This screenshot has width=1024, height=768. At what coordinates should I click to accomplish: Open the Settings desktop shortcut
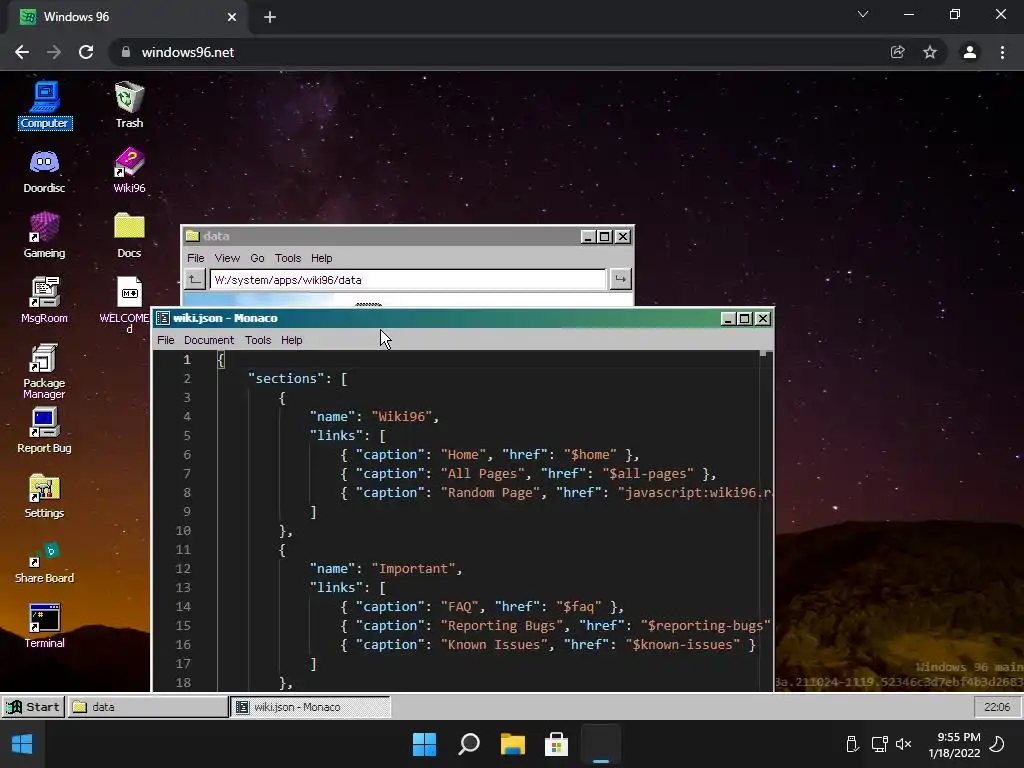pos(44,496)
